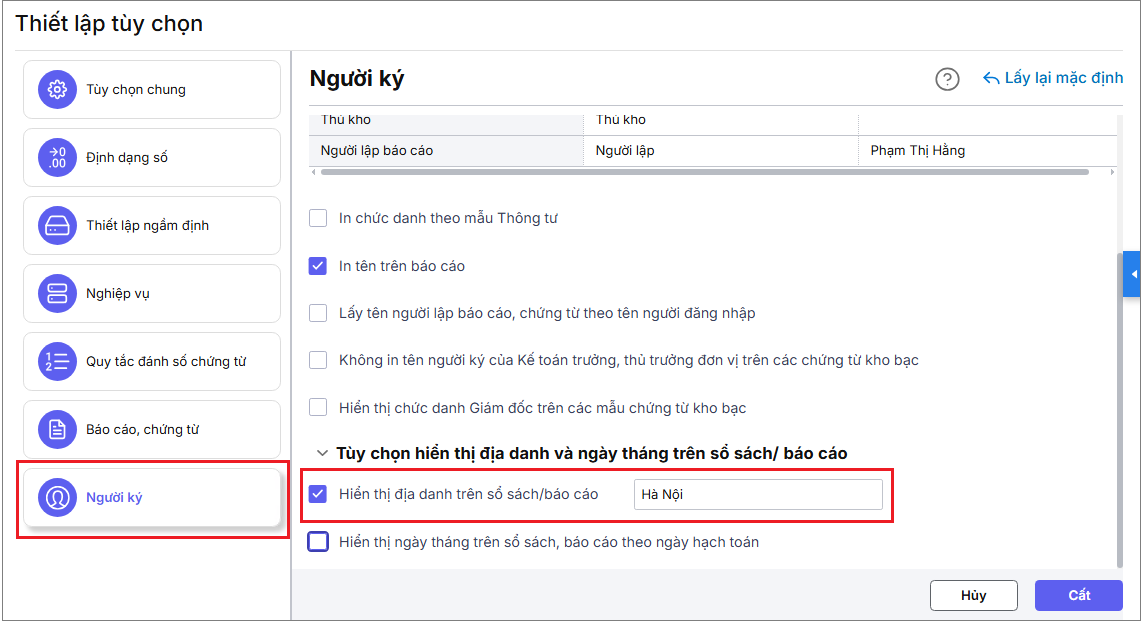
Task: Check Không in tên người ký của Kế toán trưởng
Action: tap(318, 360)
